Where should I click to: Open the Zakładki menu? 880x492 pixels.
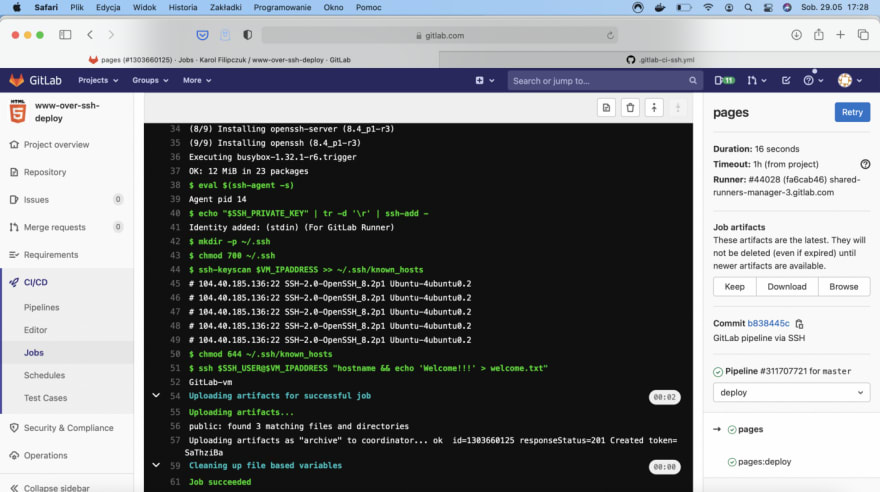(226, 7)
